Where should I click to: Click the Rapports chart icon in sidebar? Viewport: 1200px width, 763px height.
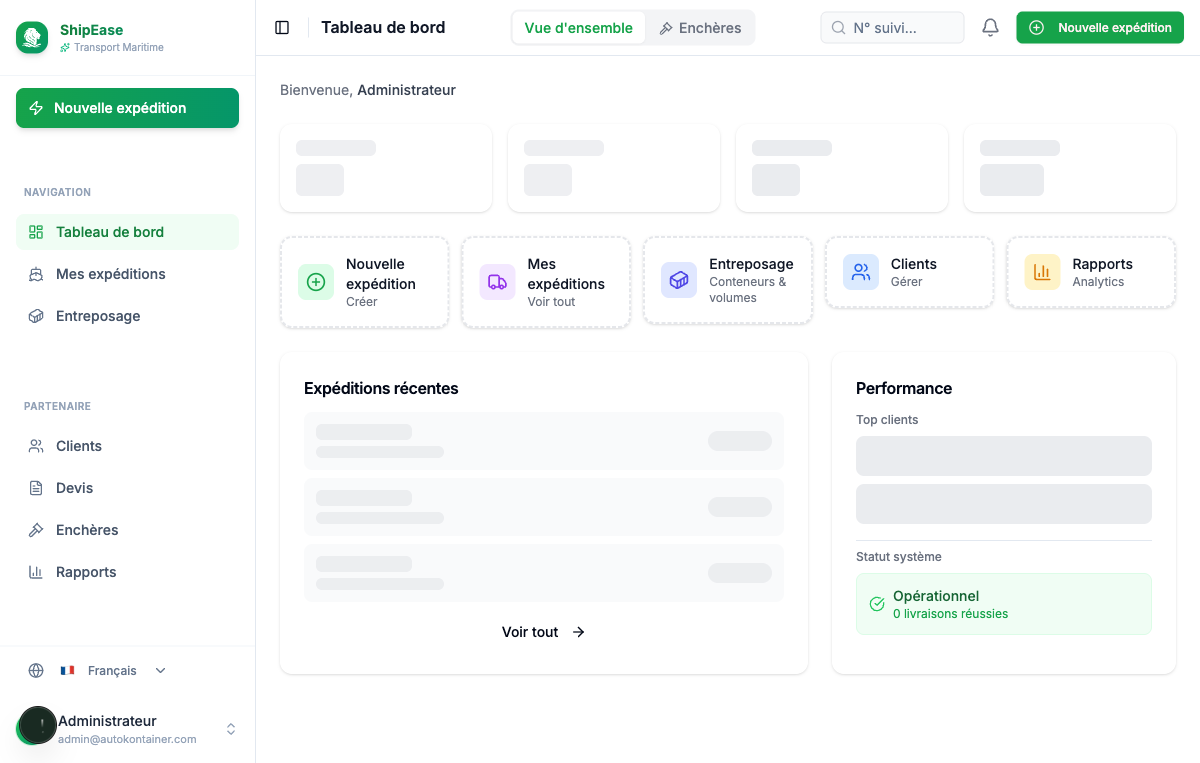(36, 572)
